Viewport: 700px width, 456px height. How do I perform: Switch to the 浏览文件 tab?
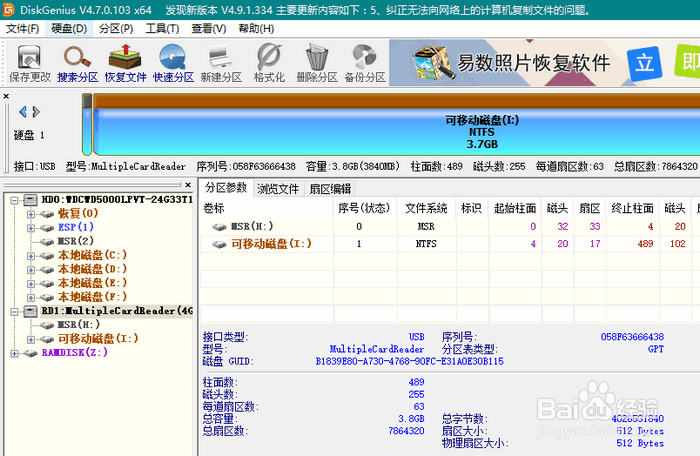tap(278, 189)
